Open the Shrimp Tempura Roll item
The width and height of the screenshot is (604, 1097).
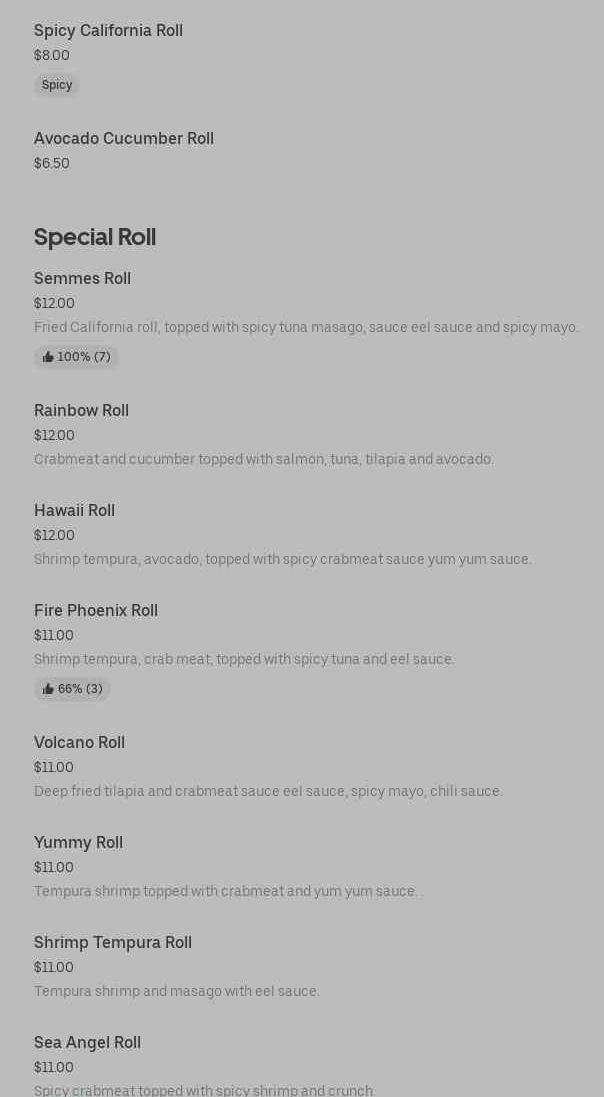113,943
